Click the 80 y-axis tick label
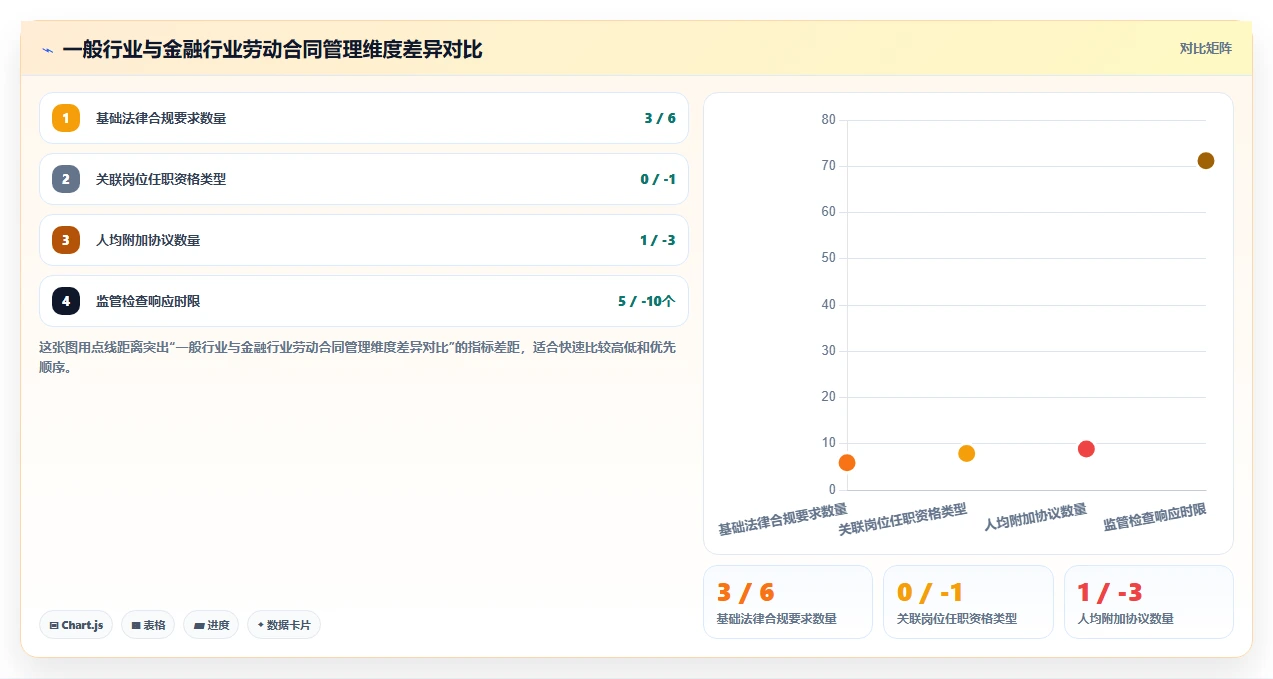This screenshot has width=1273, height=679. click(x=828, y=119)
